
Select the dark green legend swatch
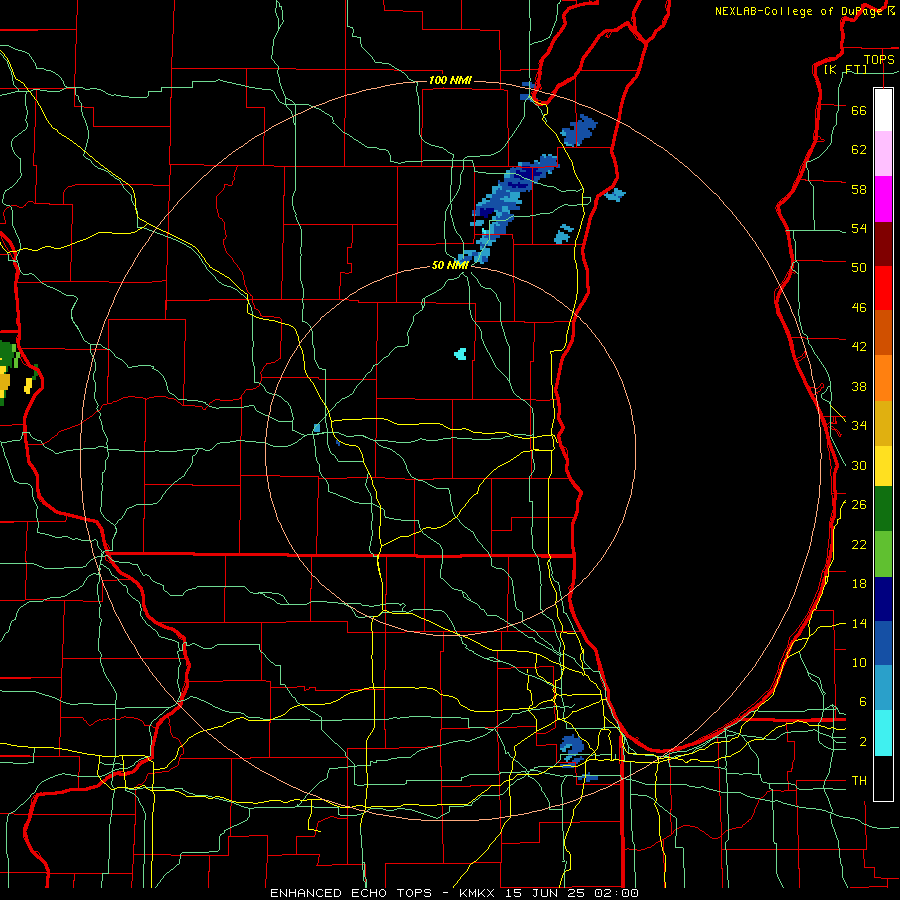(x=883, y=509)
